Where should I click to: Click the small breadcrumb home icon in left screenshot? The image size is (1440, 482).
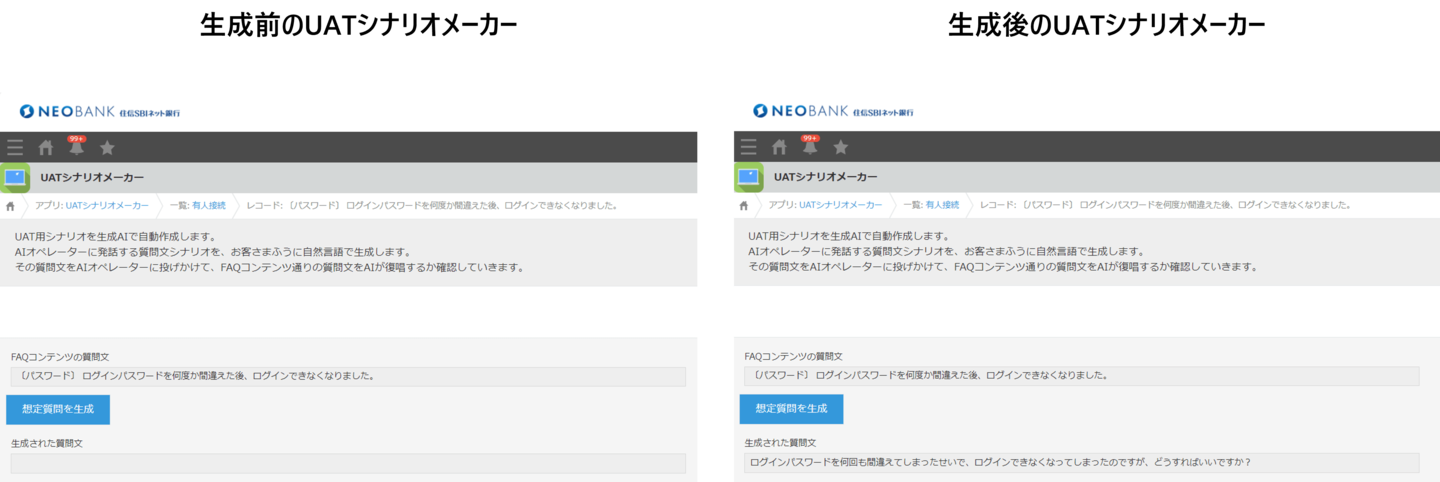pos(10,205)
